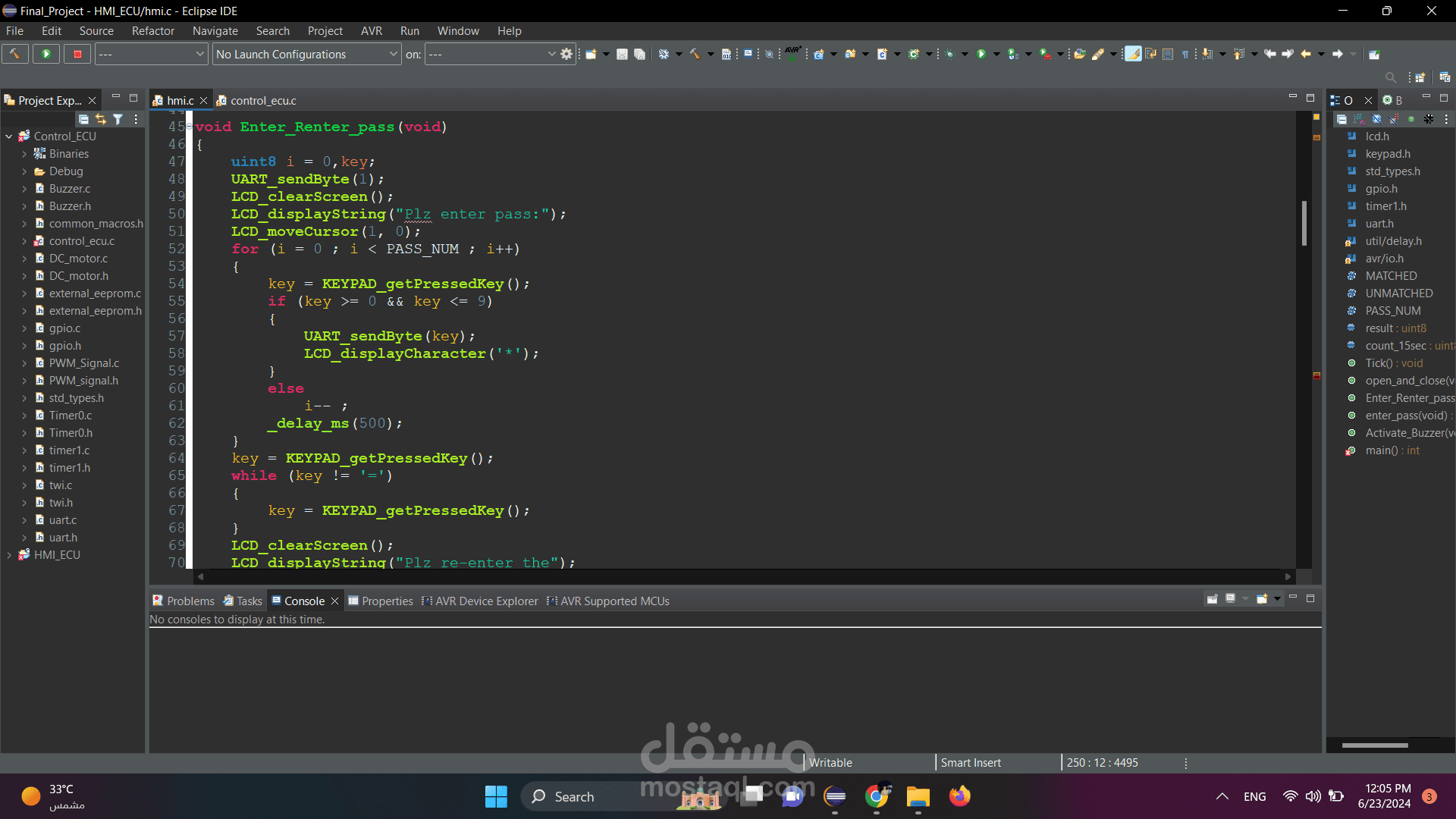Open Google Chrome from the taskbar
Viewport: 1456px width, 819px height.
[876, 796]
